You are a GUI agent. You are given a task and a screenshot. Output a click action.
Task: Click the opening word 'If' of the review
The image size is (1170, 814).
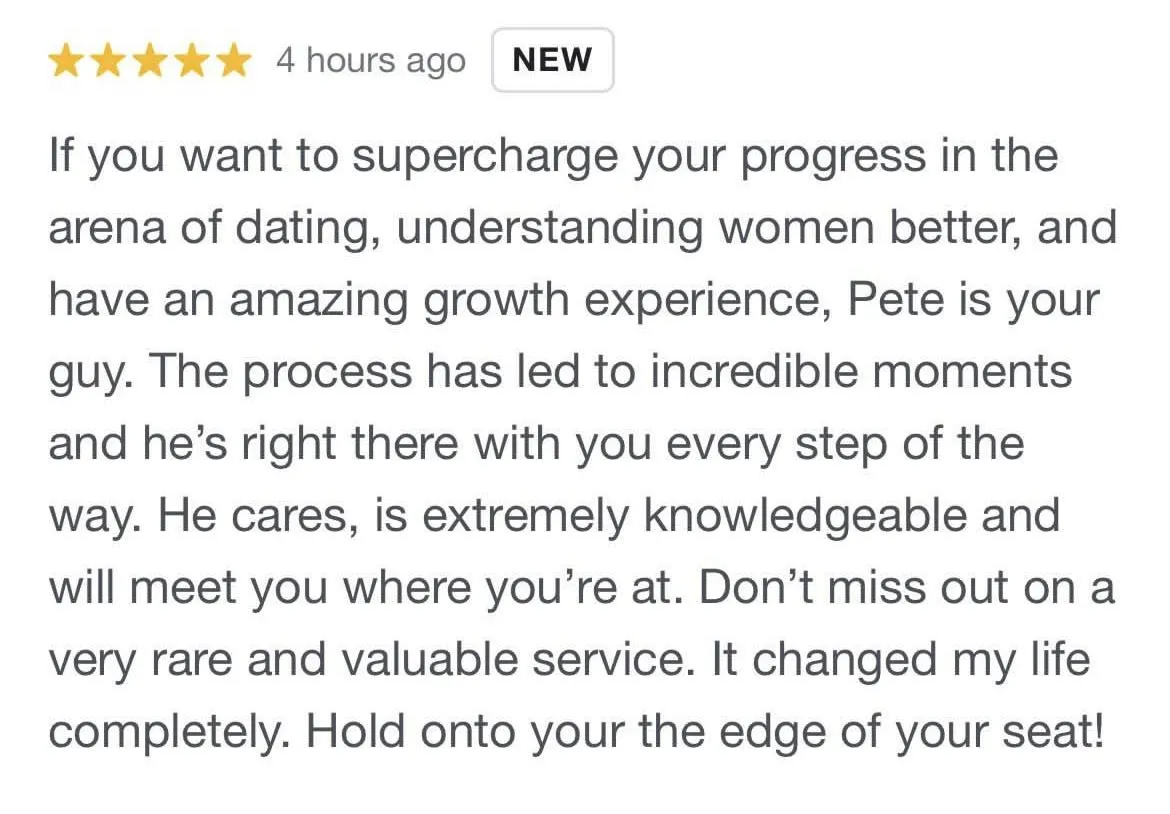[62, 155]
